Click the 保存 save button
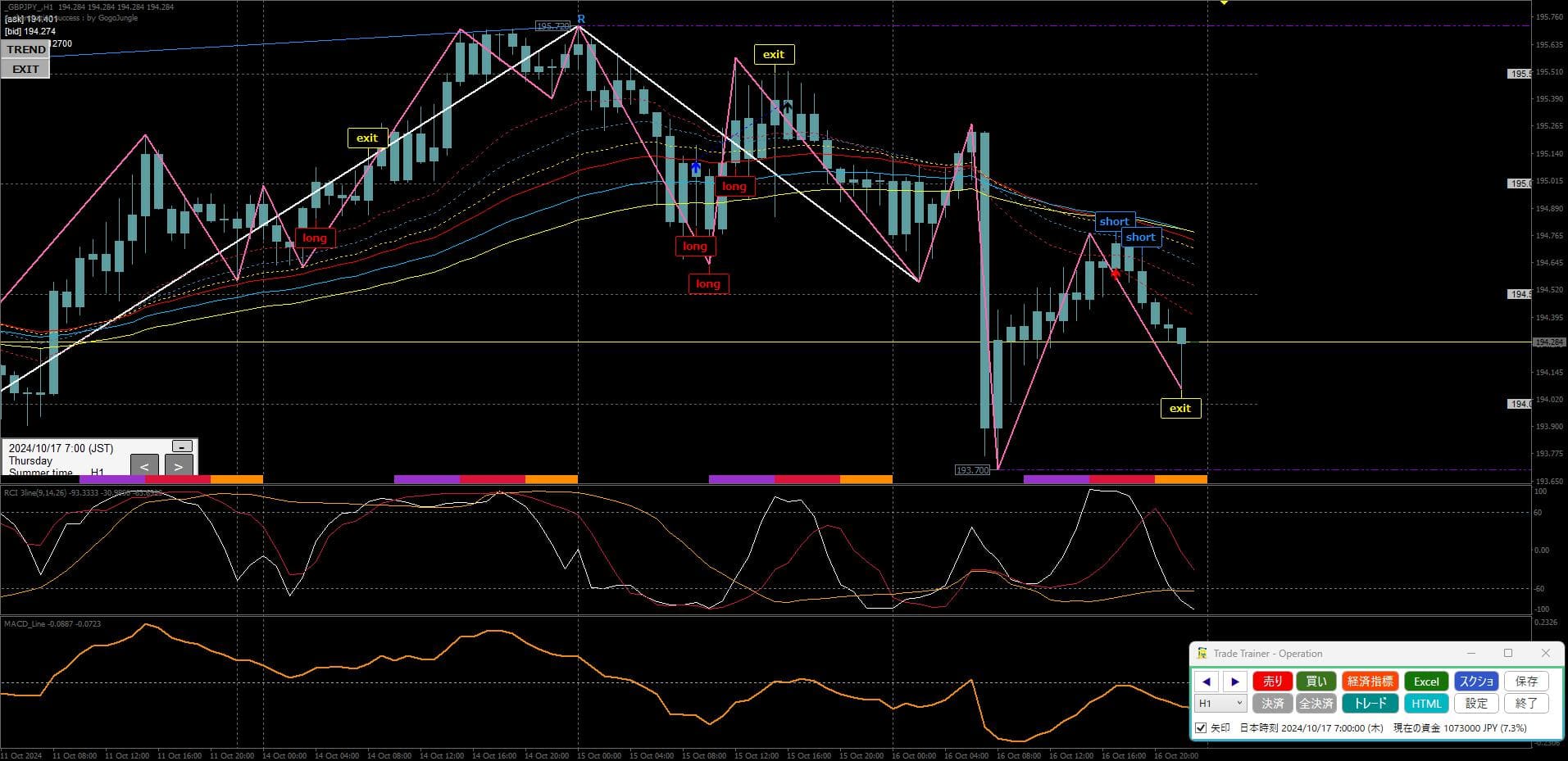The image size is (1568, 761). pos(1526,682)
